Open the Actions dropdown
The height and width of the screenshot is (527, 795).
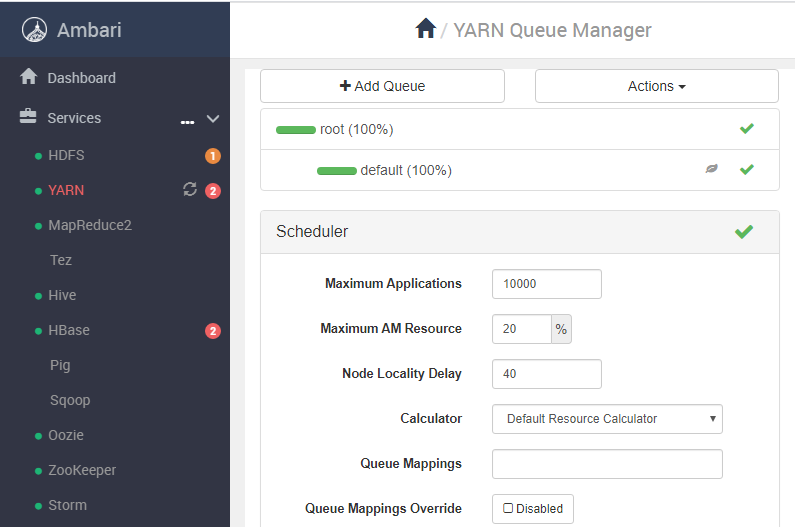(x=657, y=86)
